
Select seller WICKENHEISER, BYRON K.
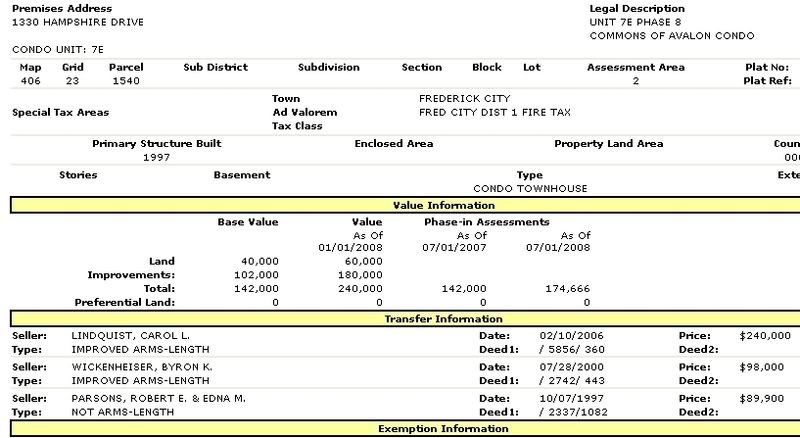[142, 367]
